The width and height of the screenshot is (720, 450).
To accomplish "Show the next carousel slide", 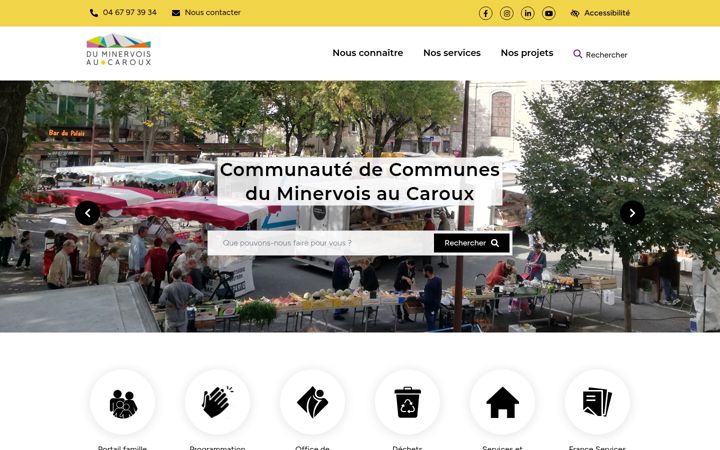I will tap(632, 213).
